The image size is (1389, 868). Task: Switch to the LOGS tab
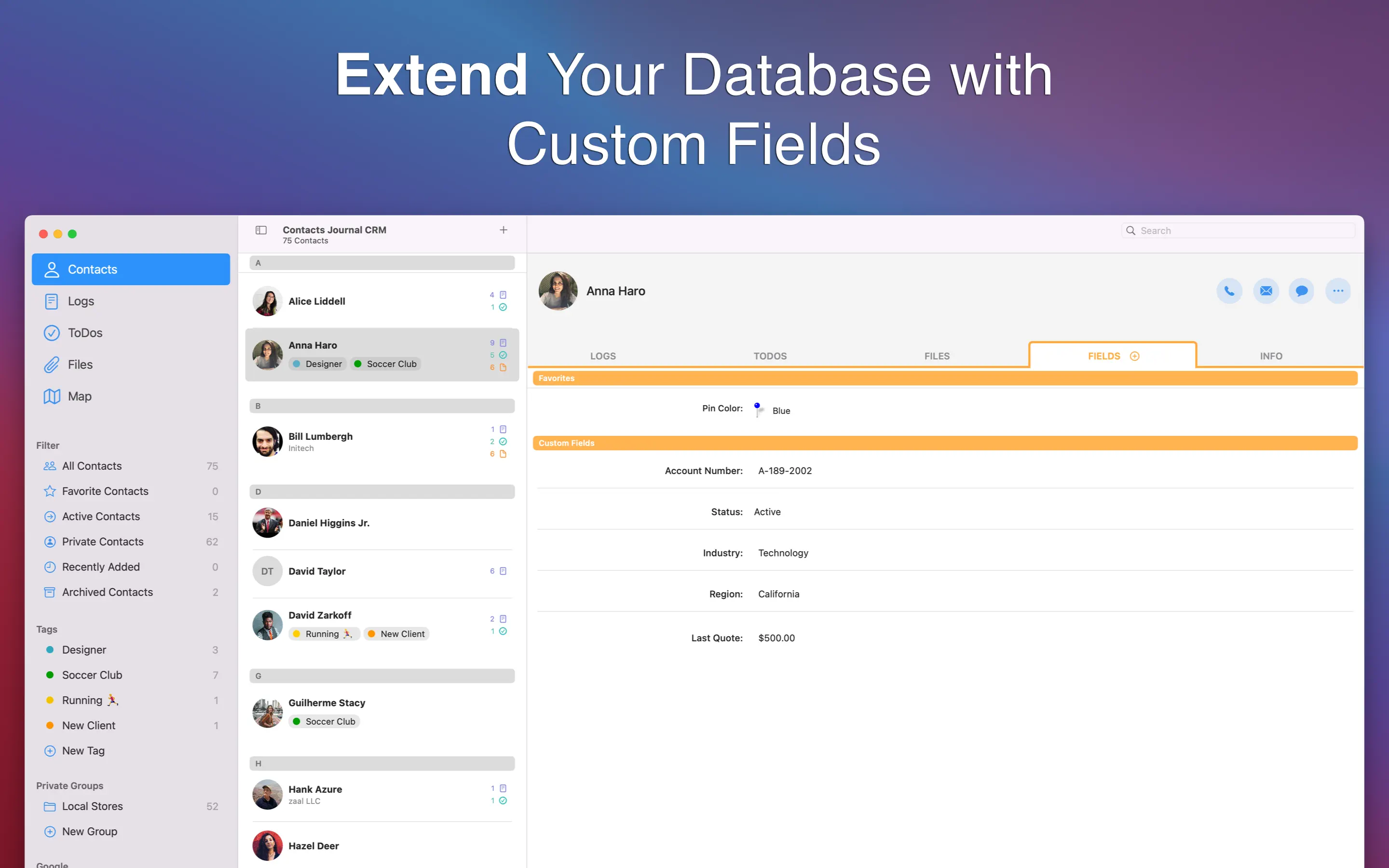point(603,356)
